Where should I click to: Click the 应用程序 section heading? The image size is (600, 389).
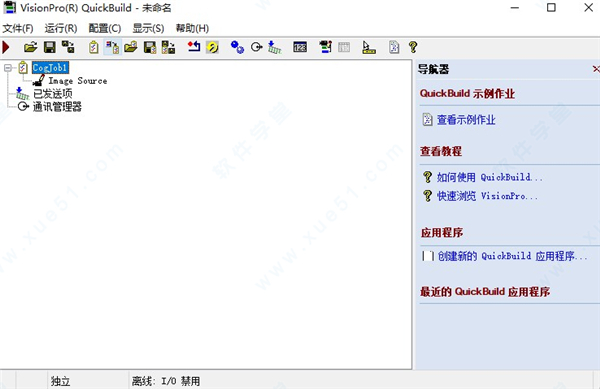coord(442,233)
